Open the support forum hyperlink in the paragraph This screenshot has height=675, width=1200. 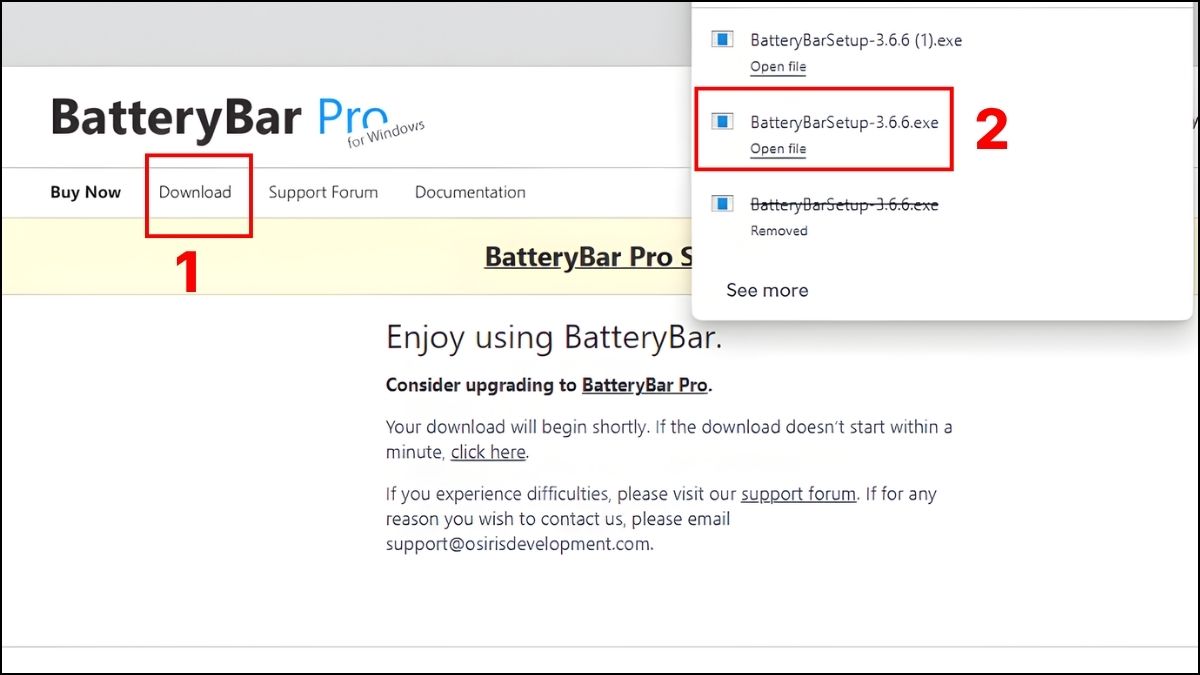click(798, 493)
